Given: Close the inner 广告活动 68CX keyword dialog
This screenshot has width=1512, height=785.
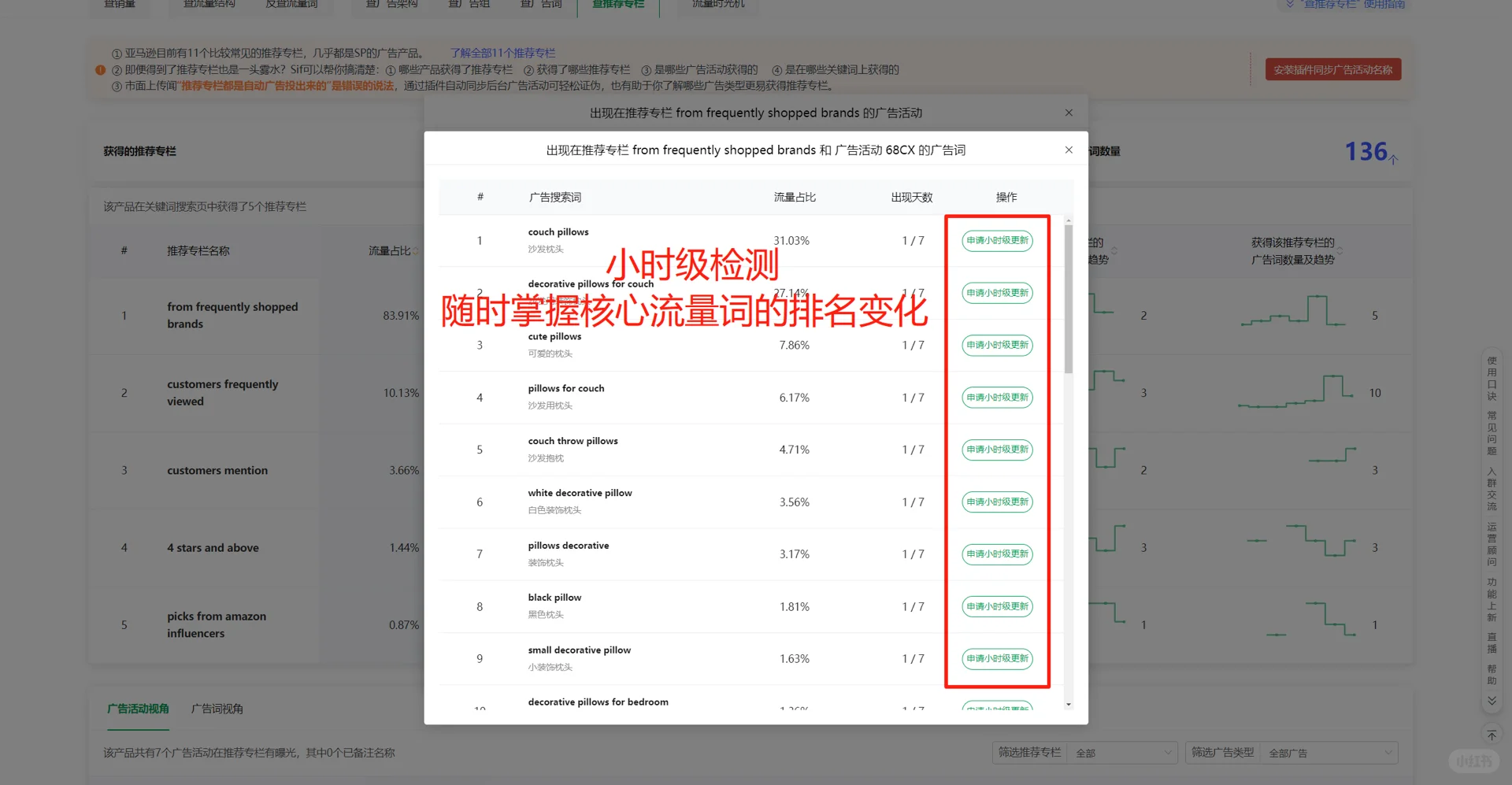Looking at the screenshot, I should tap(1069, 150).
